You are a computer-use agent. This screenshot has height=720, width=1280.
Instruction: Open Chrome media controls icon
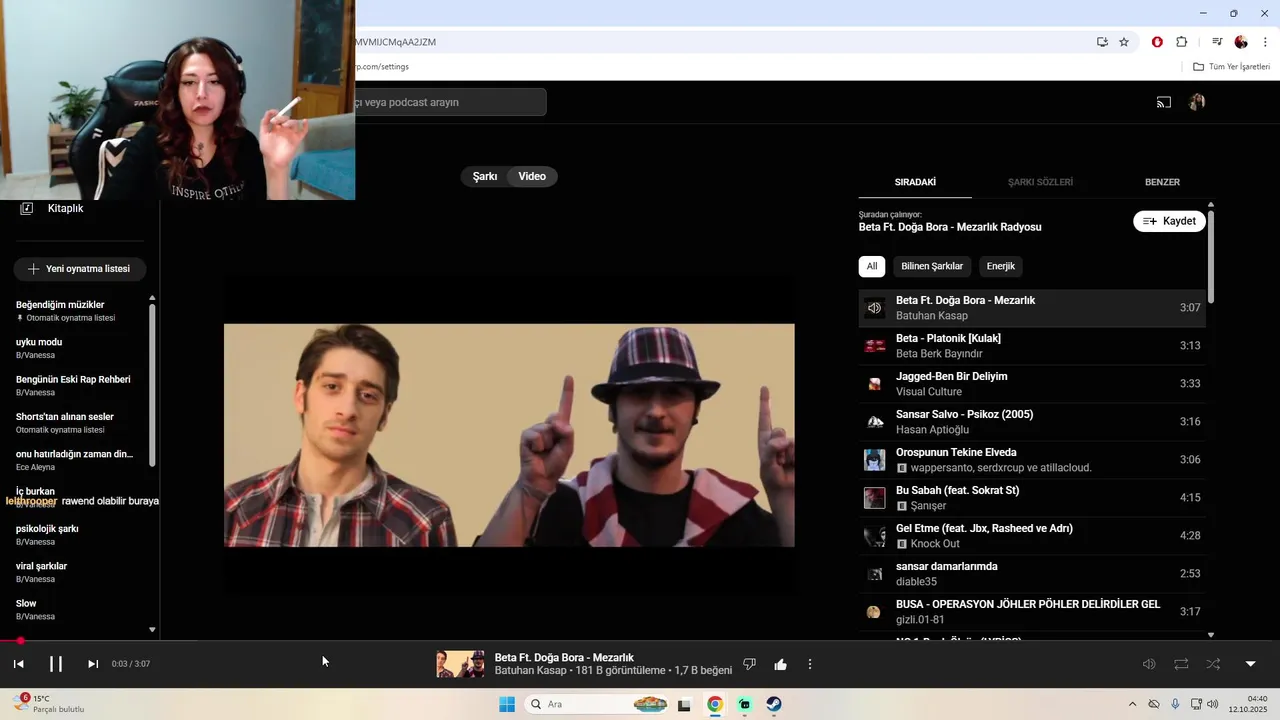tap(1217, 42)
